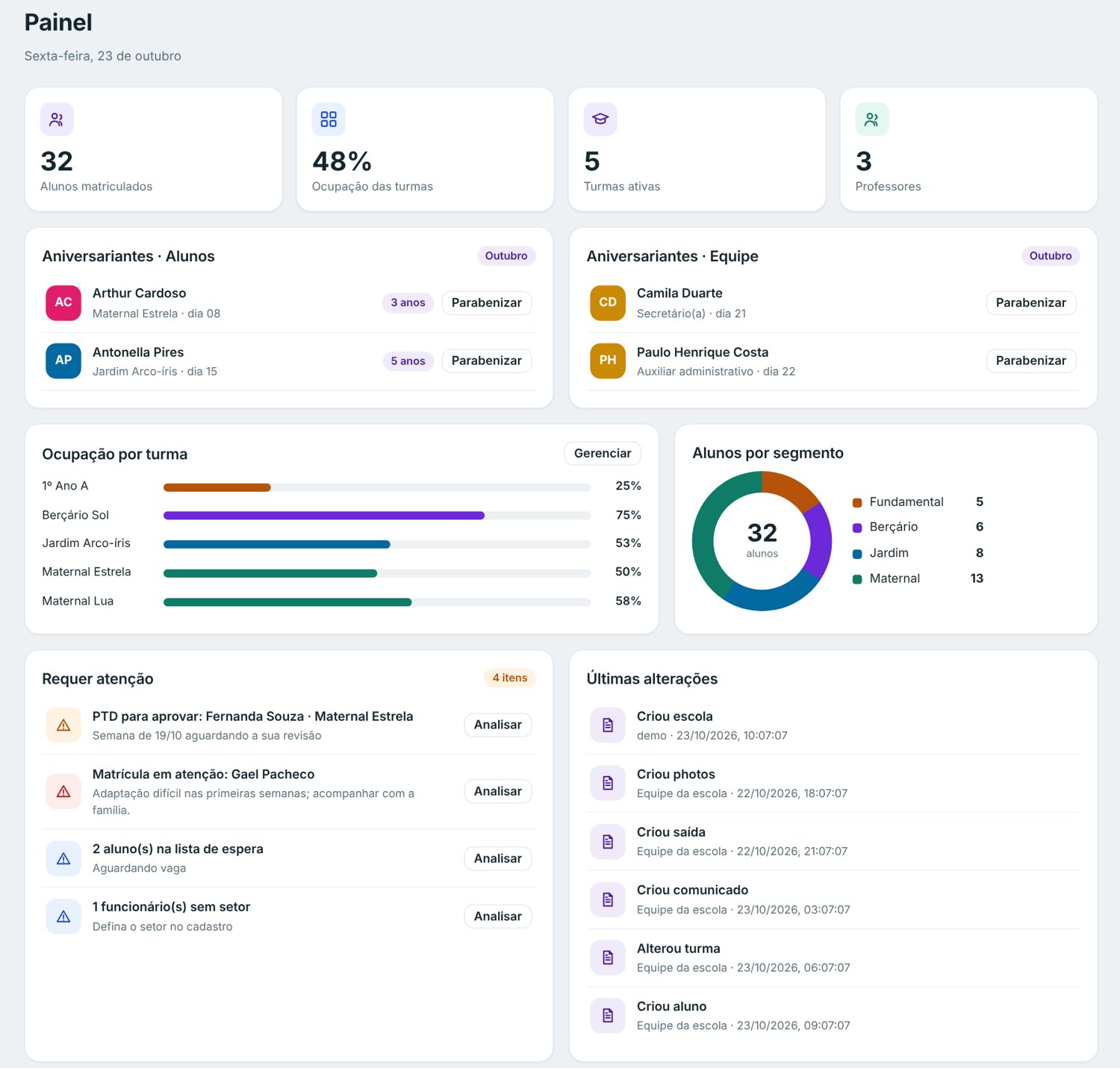
Task: Click the CD avatar for Camila Duarte
Action: pyautogui.click(x=608, y=303)
